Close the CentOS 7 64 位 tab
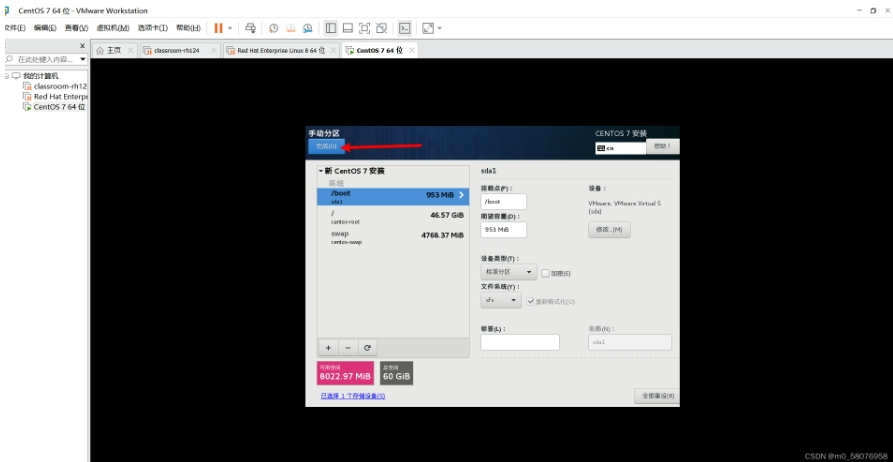893x462 pixels. (x=411, y=50)
